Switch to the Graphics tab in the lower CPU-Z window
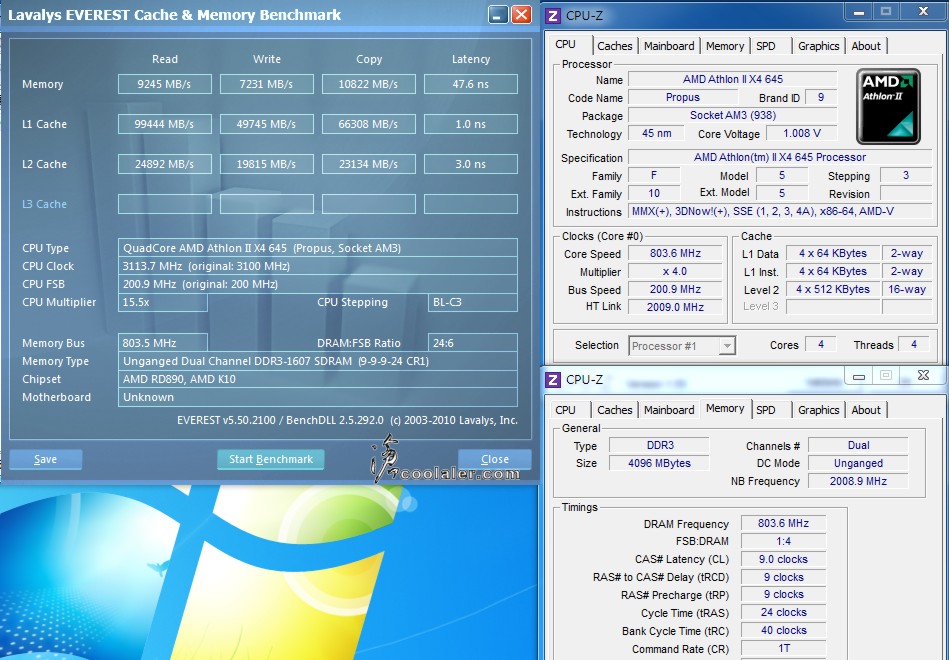 click(818, 410)
